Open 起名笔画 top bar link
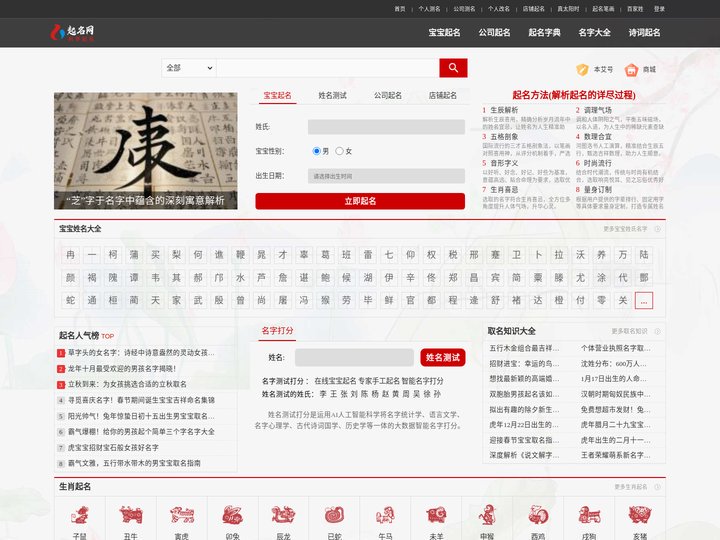 (603, 9)
